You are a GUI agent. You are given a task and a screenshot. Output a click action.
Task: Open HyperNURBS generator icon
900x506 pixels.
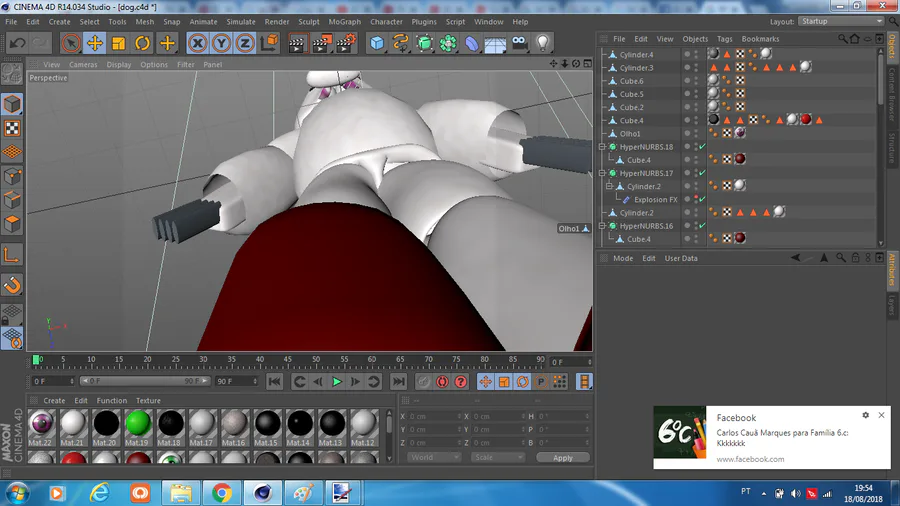pos(424,43)
